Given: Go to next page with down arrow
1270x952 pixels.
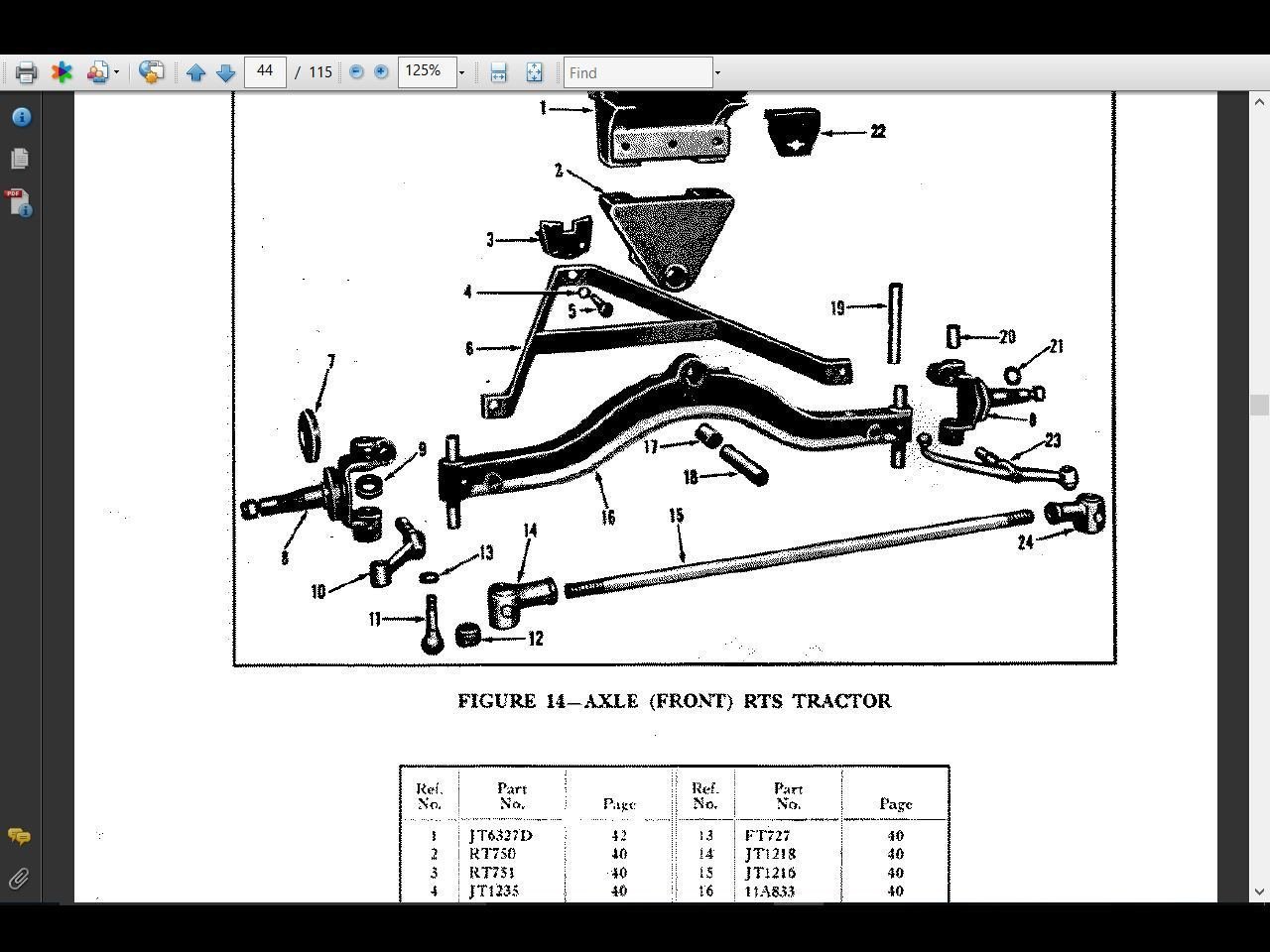Looking at the screenshot, I should tap(225, 71).
